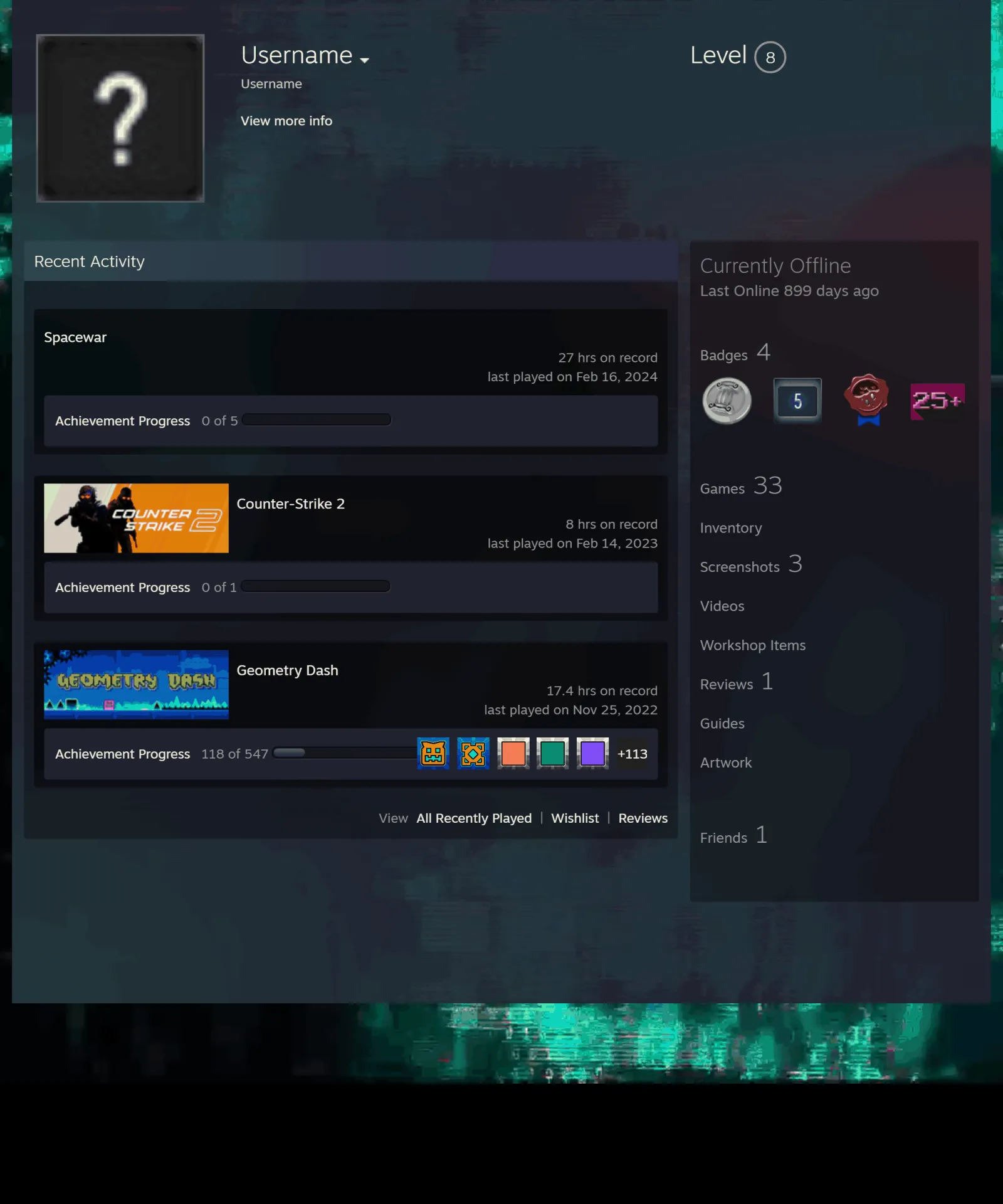Image resolution: width=1003 pixels, height=1204 pixels.
Task: Open the Videos section
Action: pos(722,606)
